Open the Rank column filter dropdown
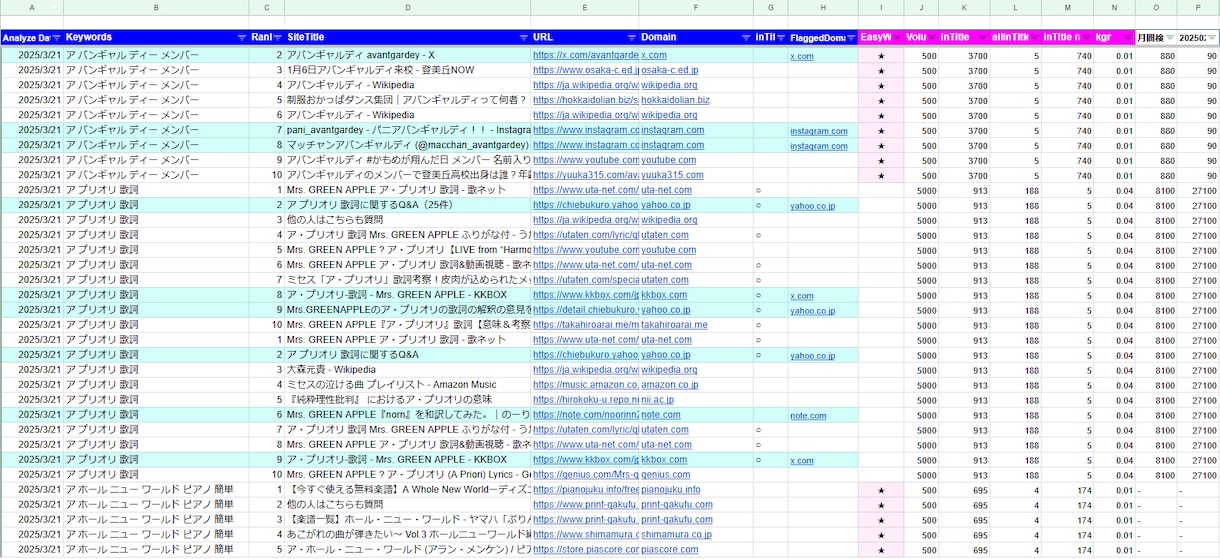 pyautogui.click(x=277, y=38)
